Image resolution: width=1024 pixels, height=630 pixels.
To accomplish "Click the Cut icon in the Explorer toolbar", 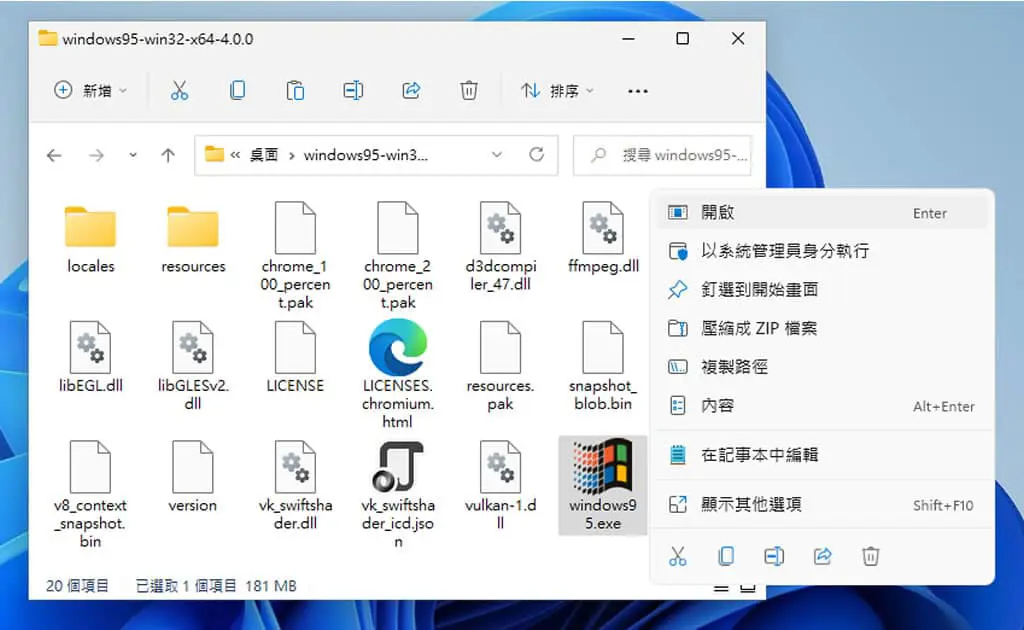I will tap(179, 90).
